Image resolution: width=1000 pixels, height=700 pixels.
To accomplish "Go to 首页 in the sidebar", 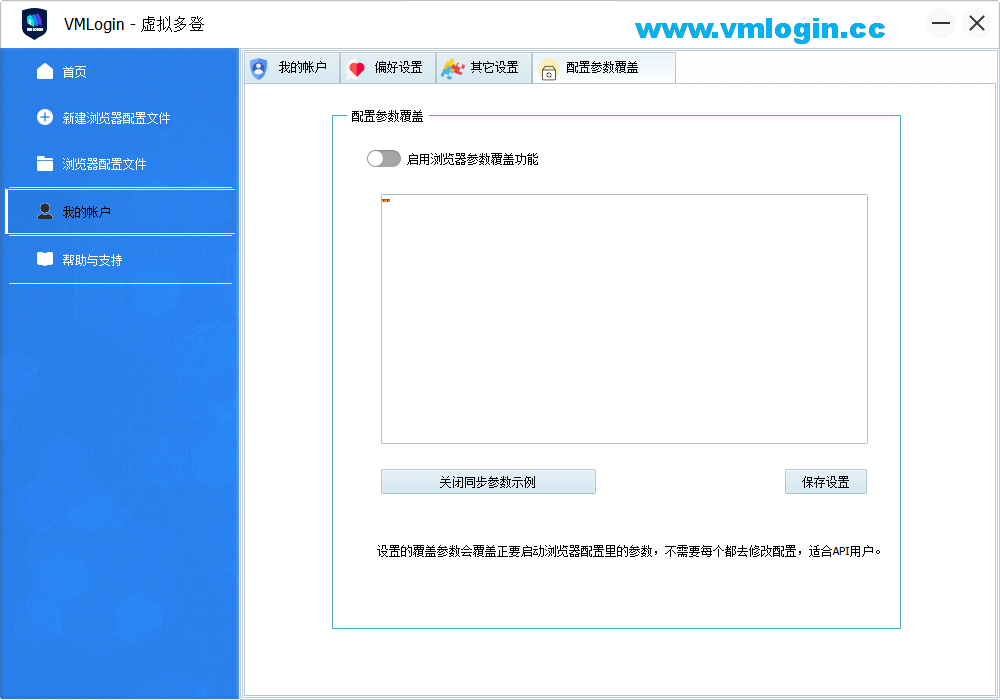I will tap(74, 71).
